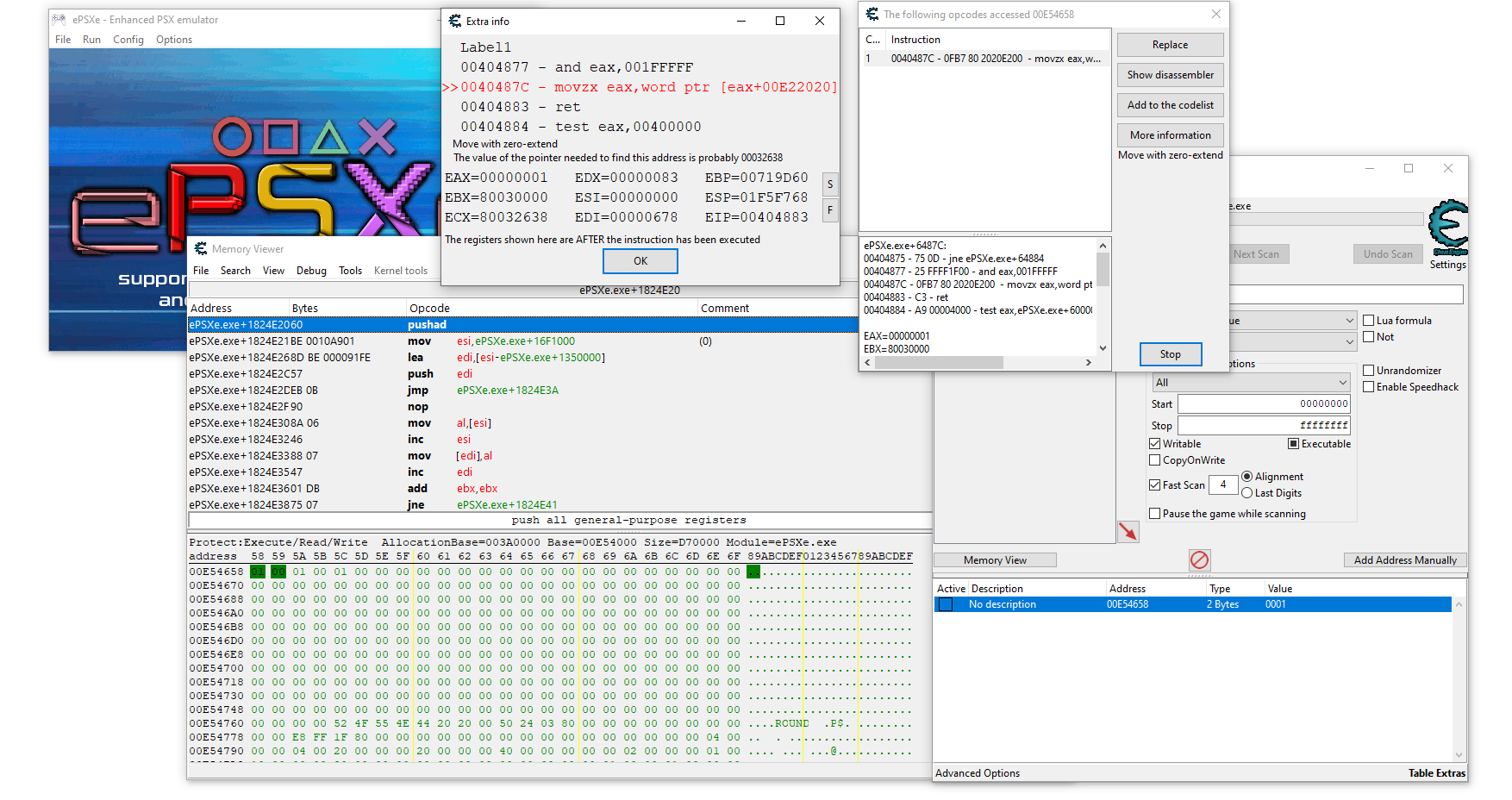Check Pause the game while scanning
Screen dimensions: 1512x800
pyautogui.click(x=1154, y=513)
